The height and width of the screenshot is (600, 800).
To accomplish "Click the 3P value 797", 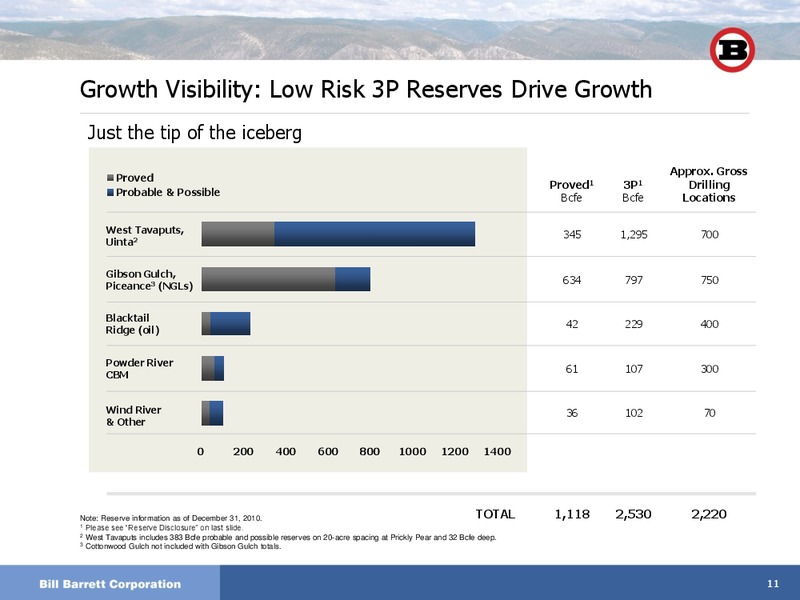I will click(634, 280).
